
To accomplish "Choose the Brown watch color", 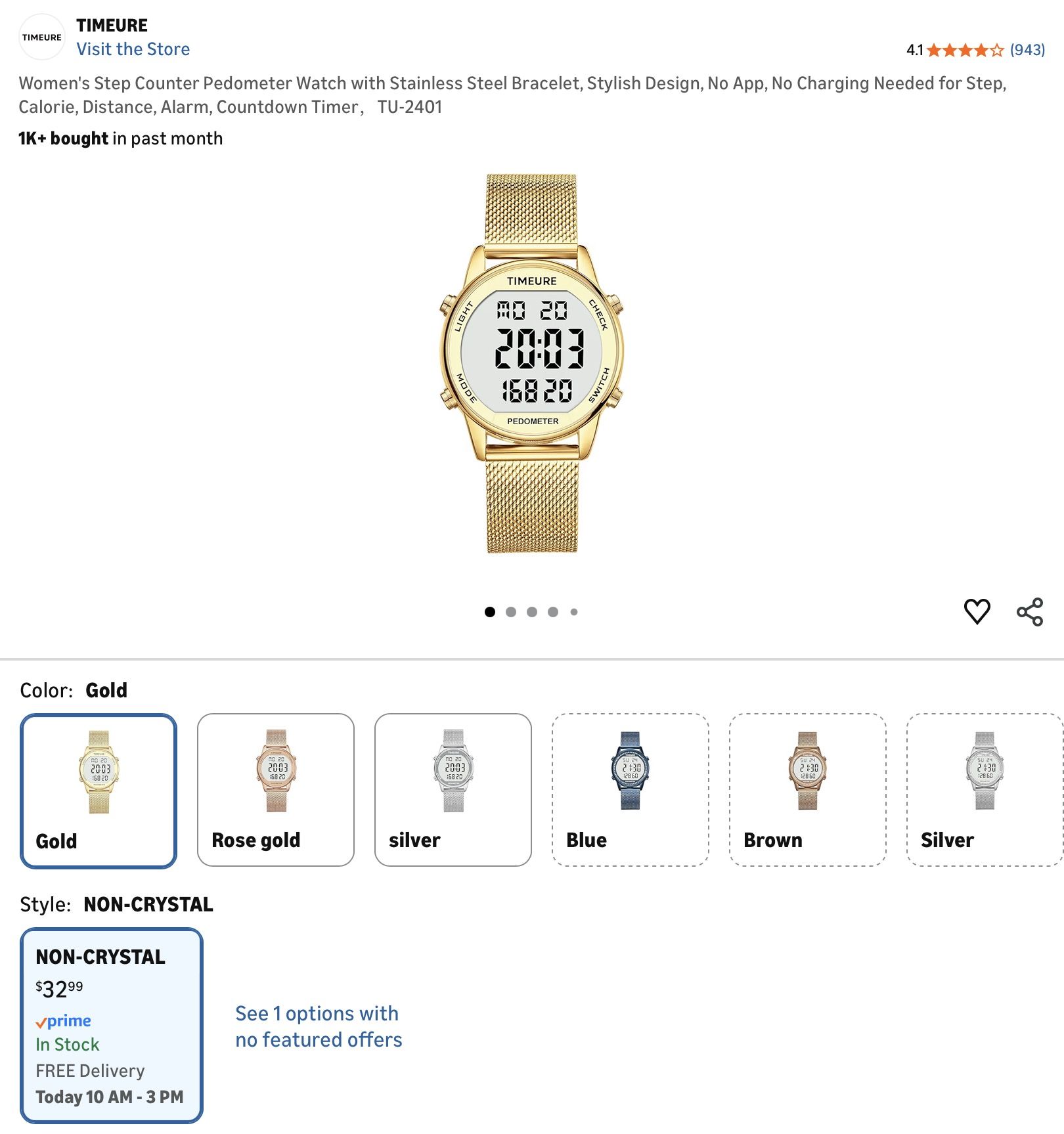I will tap(807, 789).
